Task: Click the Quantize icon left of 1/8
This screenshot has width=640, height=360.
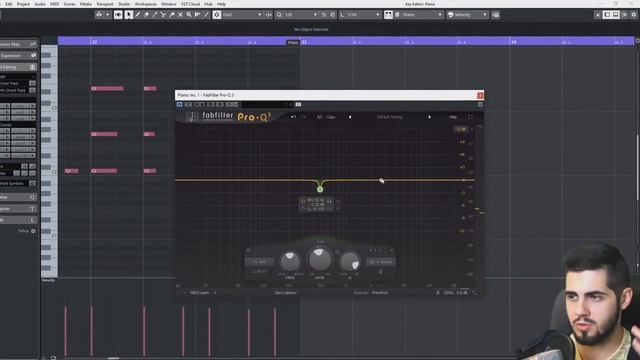Action: 279,15
